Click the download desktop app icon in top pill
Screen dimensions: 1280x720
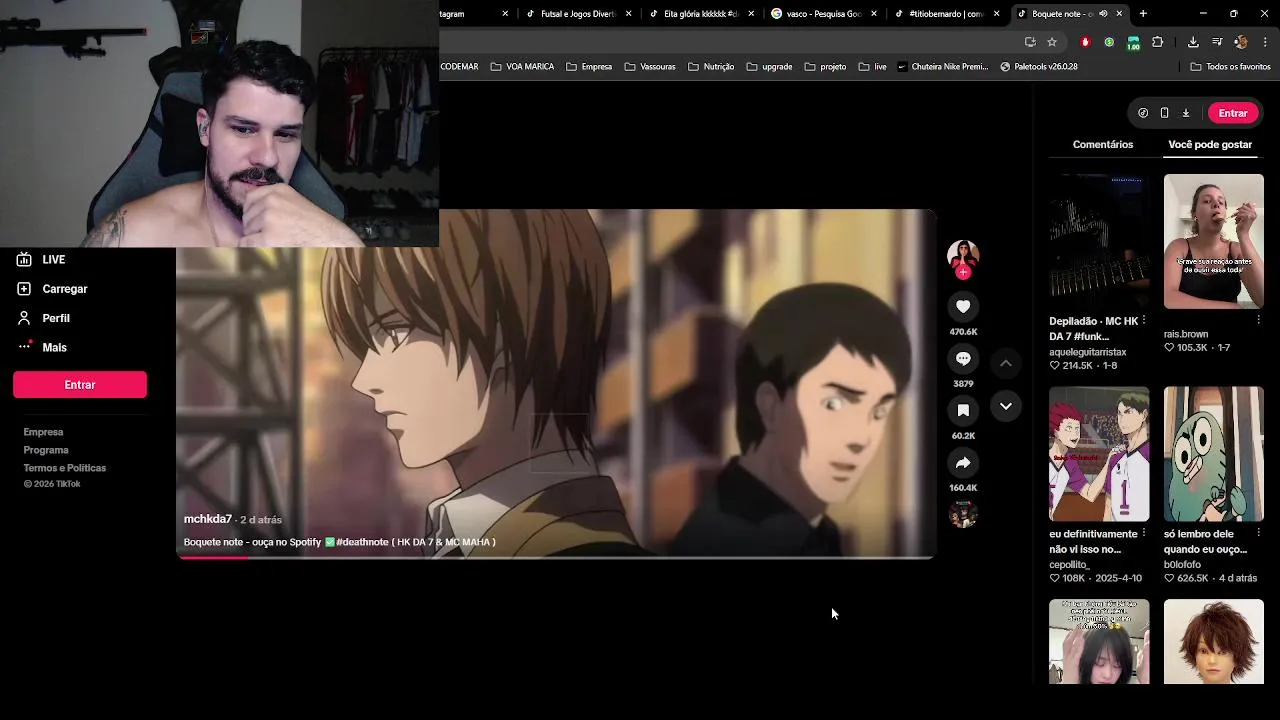[1186, 113]
